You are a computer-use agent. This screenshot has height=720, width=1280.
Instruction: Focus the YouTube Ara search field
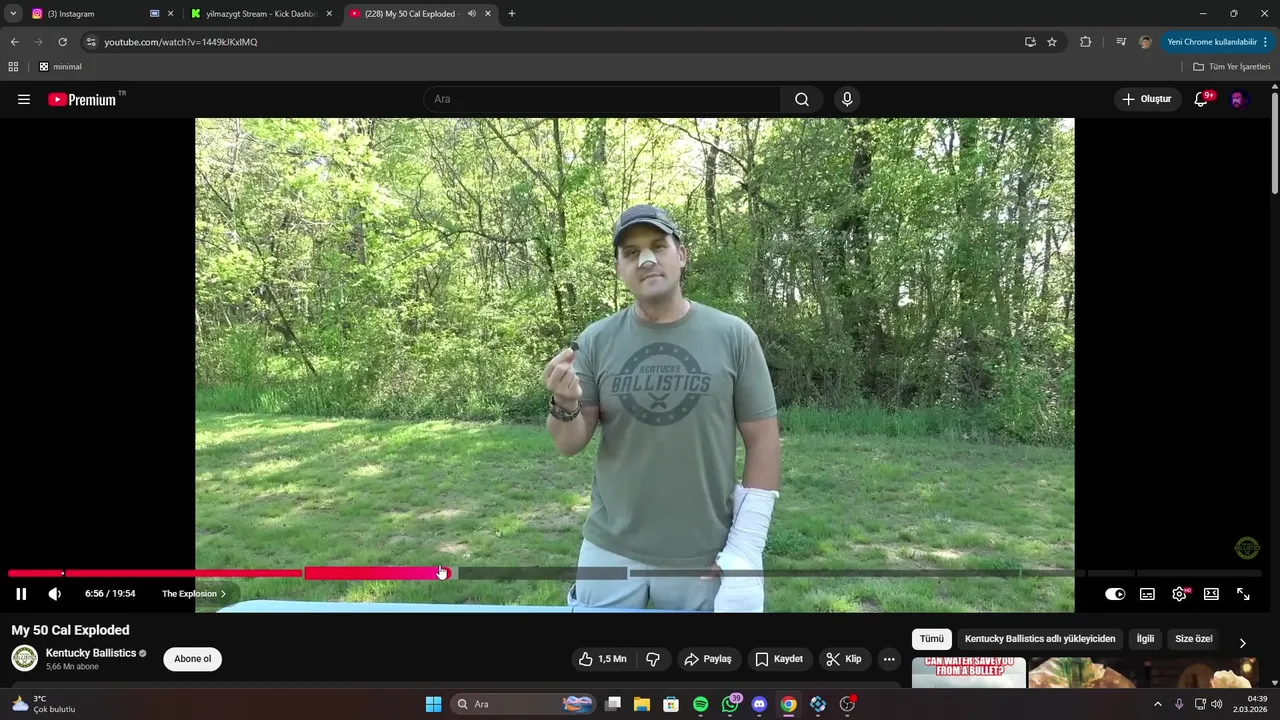(x=602, y=99)
